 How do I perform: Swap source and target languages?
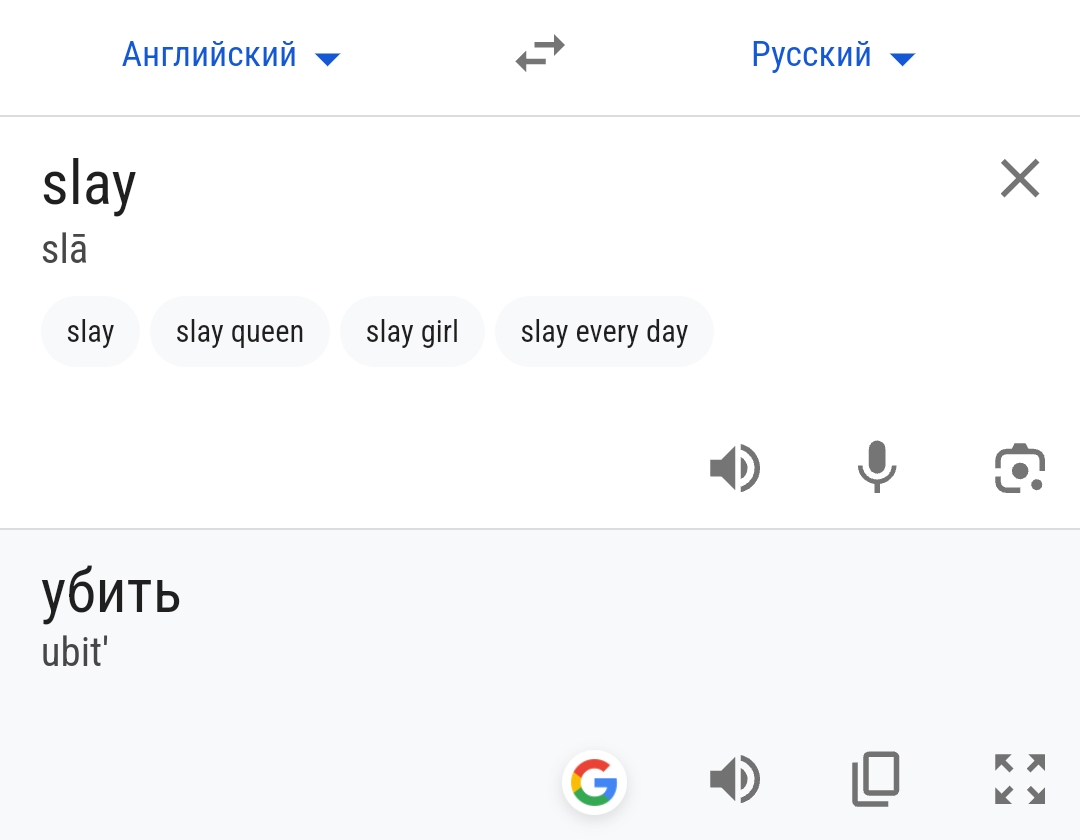coord(540,54)
